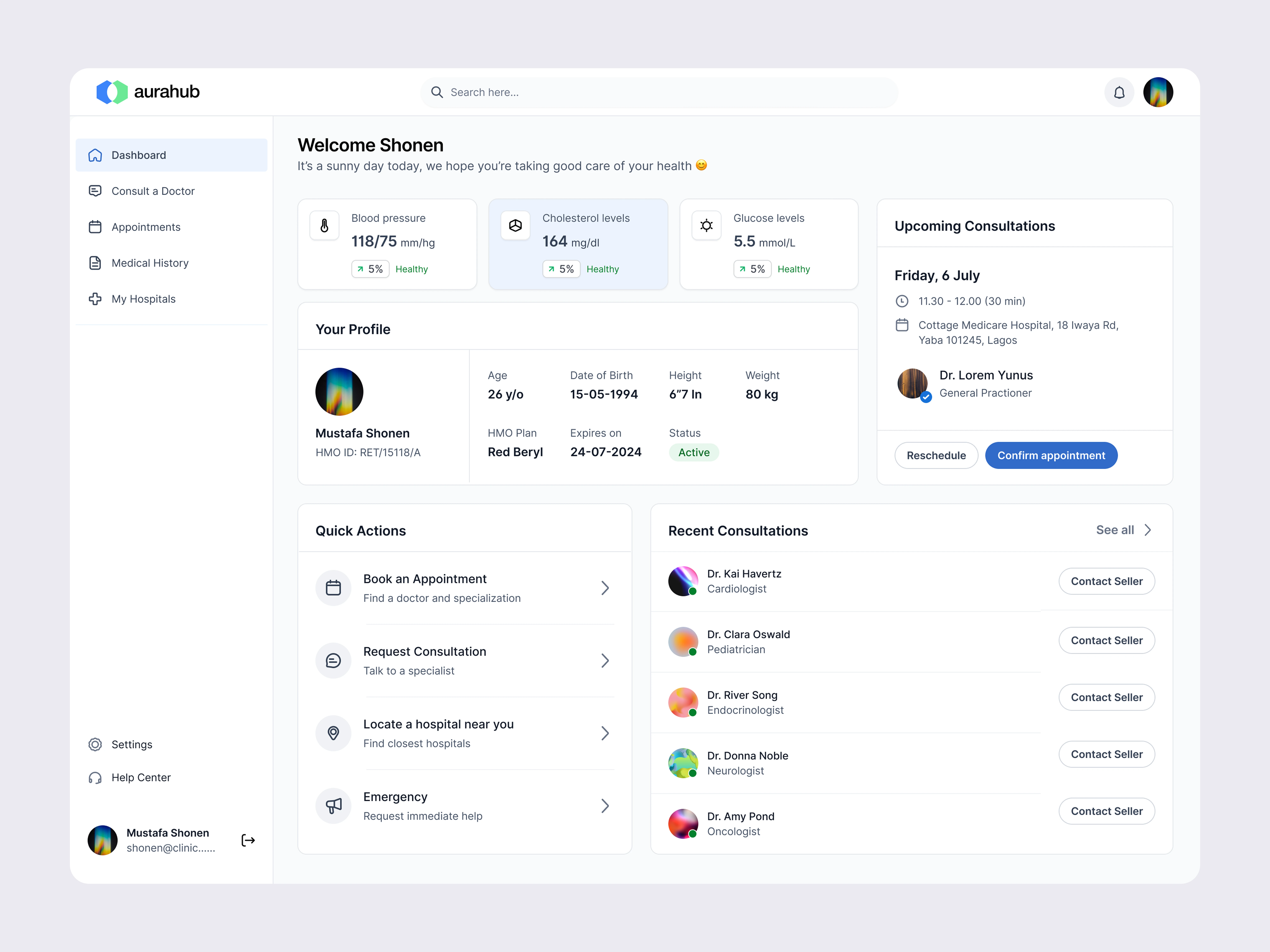Image resolution: width=1270 pixels, height=952 pixels.
Task: Click the Search here input field
Action: (x=660, y=92)
